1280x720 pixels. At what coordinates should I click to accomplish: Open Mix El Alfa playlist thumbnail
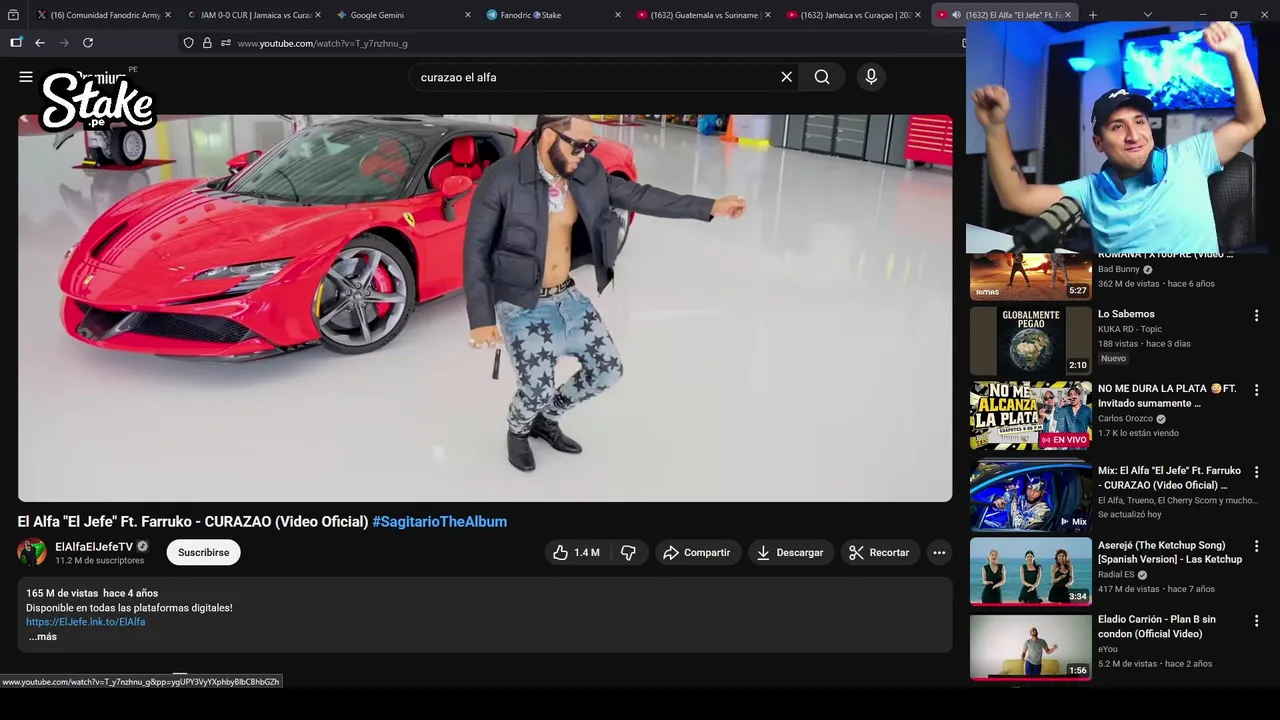click(x=1030, y=497)
